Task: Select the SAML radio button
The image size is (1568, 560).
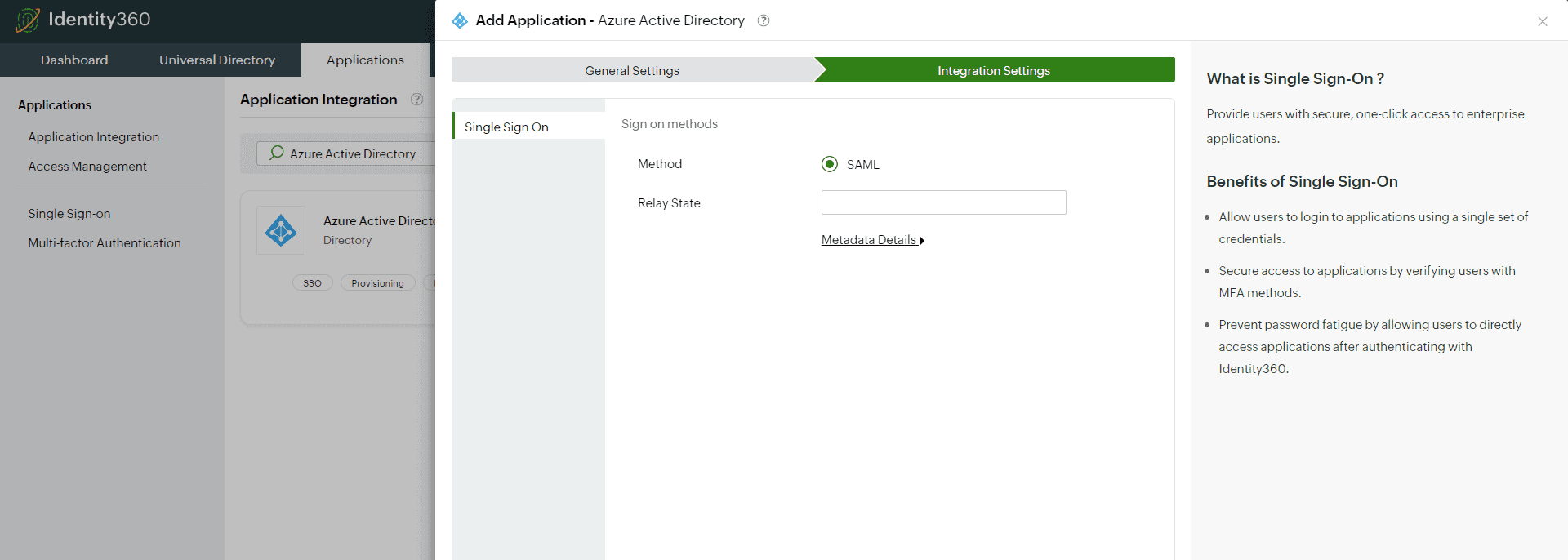Action: (x=830, y=164)
